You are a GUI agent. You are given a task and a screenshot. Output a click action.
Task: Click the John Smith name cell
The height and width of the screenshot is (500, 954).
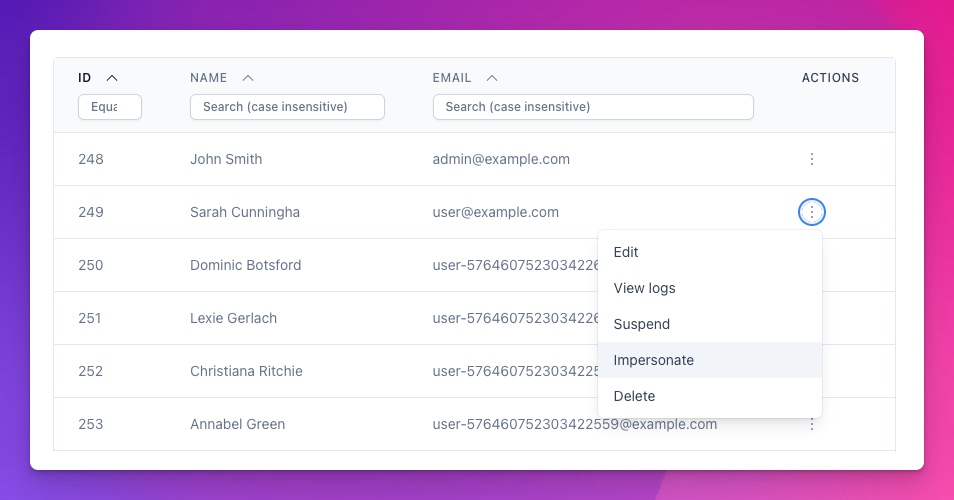(226, 159)
